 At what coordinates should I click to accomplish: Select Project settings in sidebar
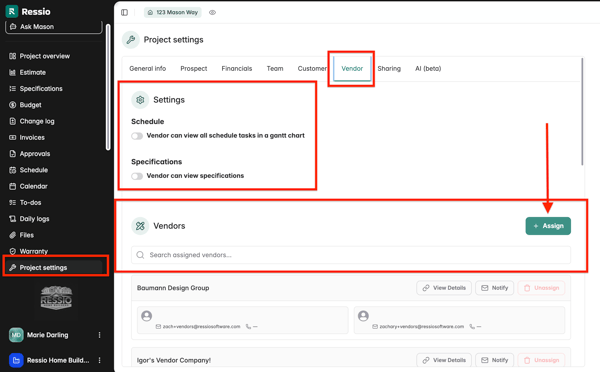click(54, 268)
